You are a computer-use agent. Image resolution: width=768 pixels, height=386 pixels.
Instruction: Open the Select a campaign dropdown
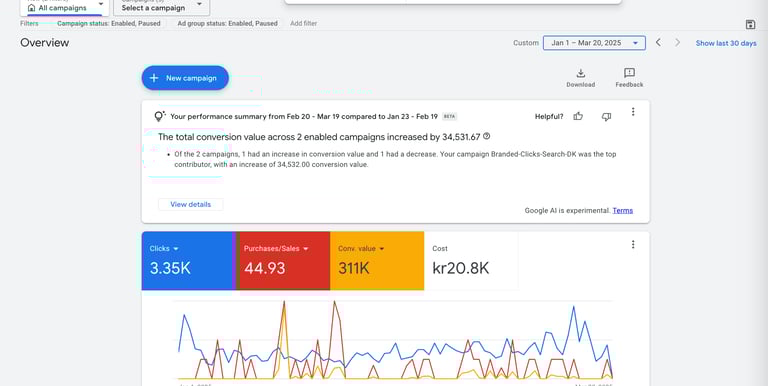[162, 7]
